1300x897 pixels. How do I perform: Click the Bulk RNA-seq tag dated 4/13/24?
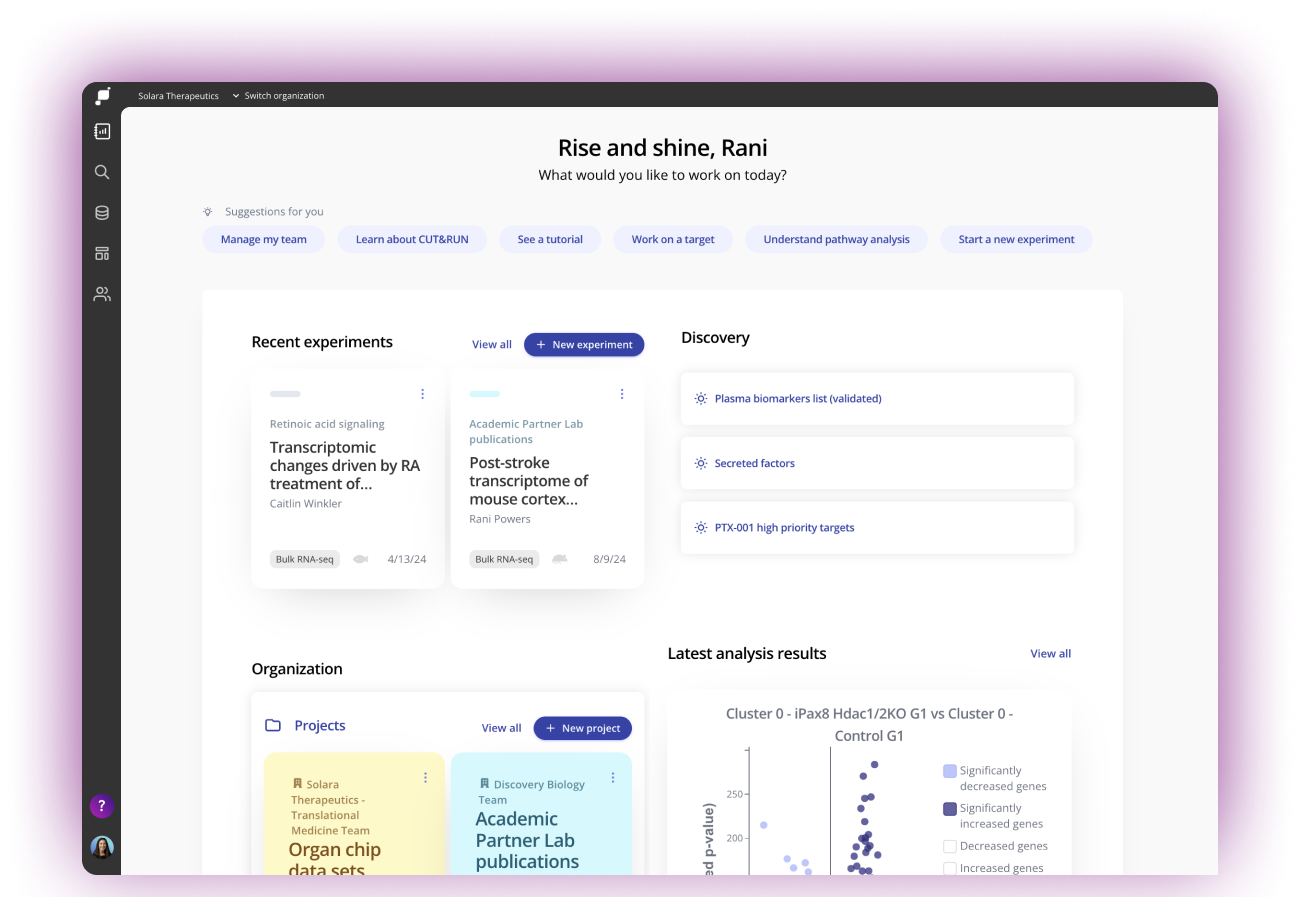pyautogui.click(x=305, y=559)
